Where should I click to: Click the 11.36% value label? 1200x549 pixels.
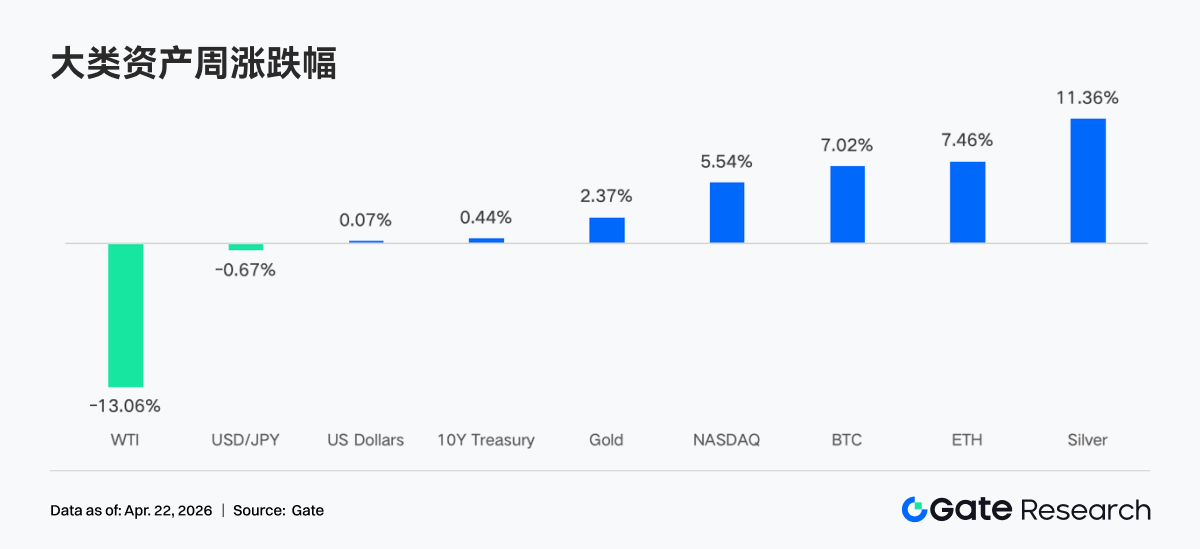pos(1088,98)
